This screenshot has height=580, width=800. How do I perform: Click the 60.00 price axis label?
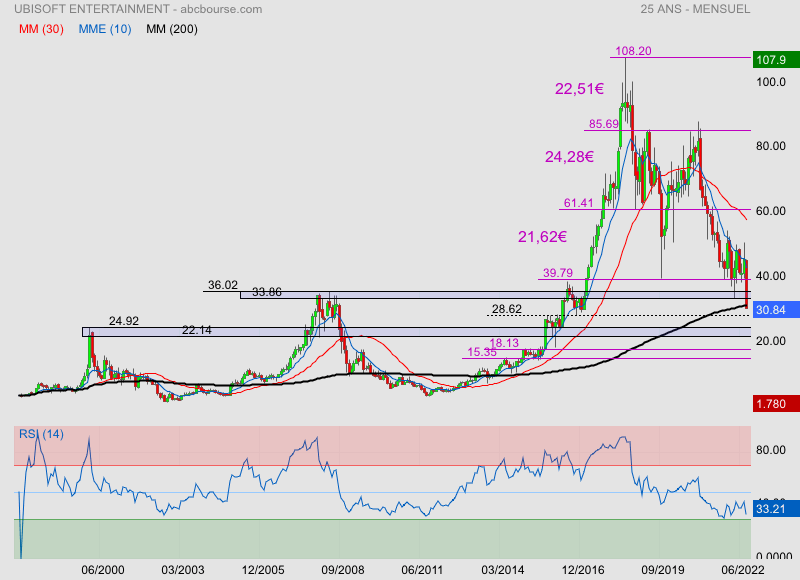[x=771, y=211]
